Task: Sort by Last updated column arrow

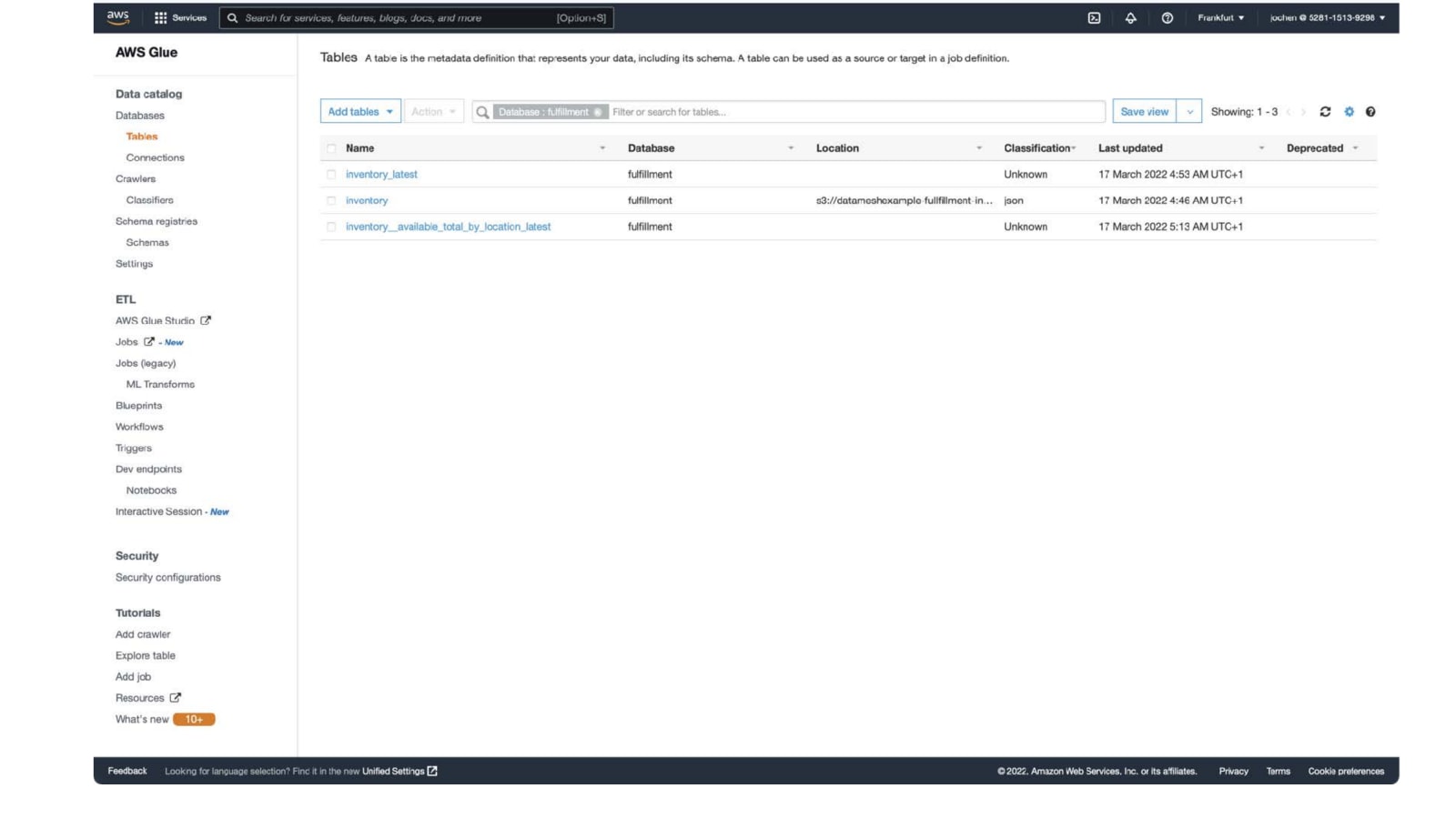Action: pos(1261,148)
